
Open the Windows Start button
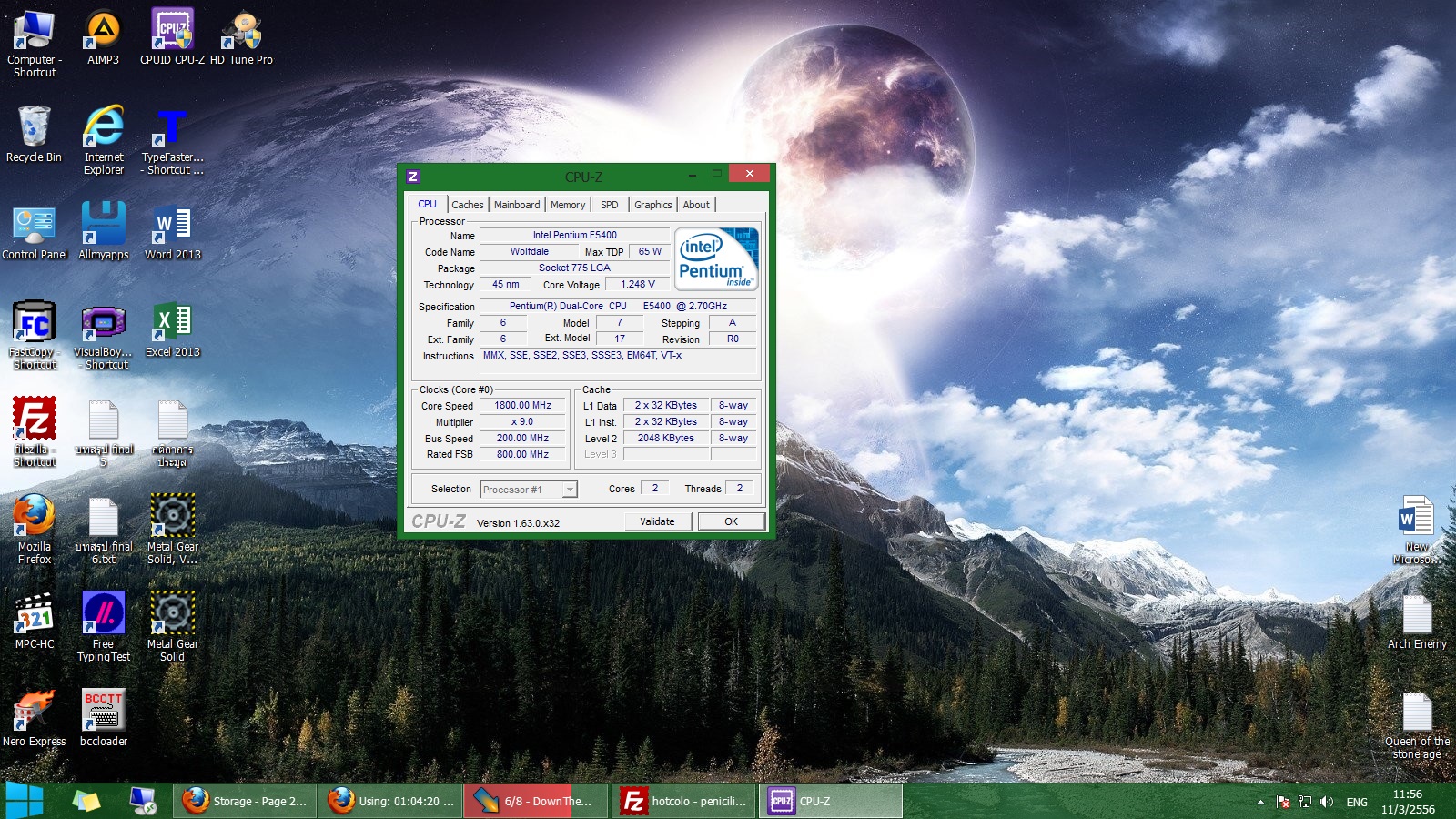point(25,801)
